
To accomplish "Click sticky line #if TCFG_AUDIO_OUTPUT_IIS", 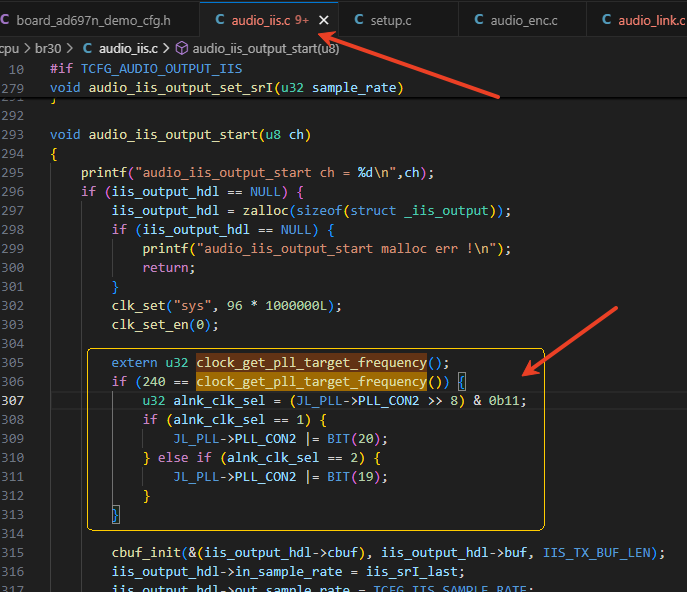I will [146, 69].
